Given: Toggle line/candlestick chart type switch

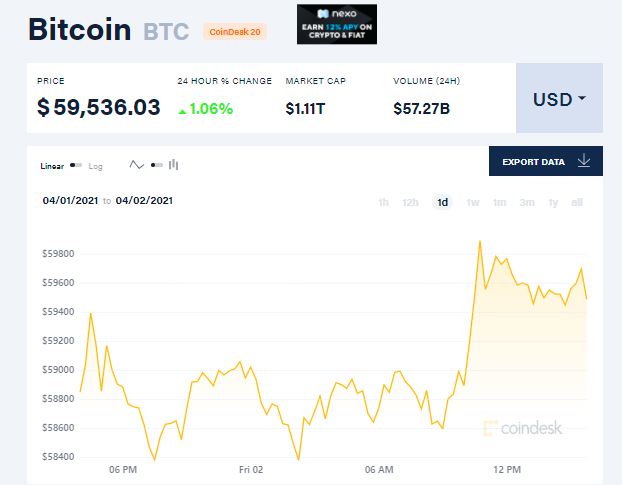Looking at the screenshot, I should 155,165.
